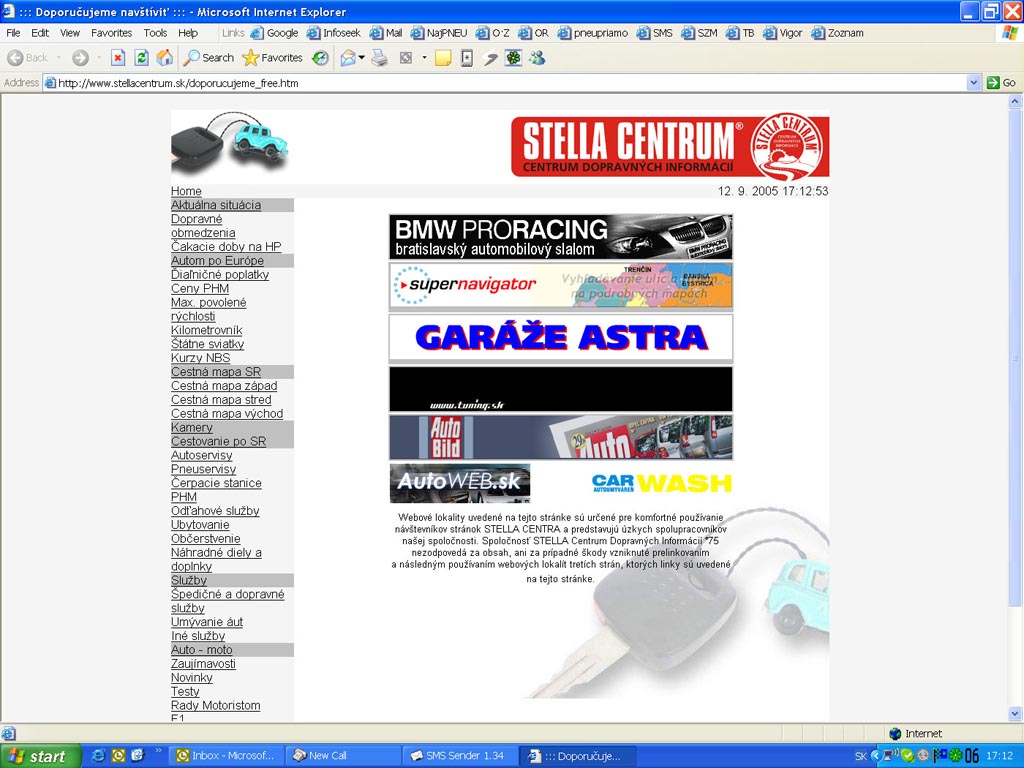This screenshot has width=1024, height=768.
Task: Open the Ceny PHM link
Action: pyautogui.click(x=200, y=289)
